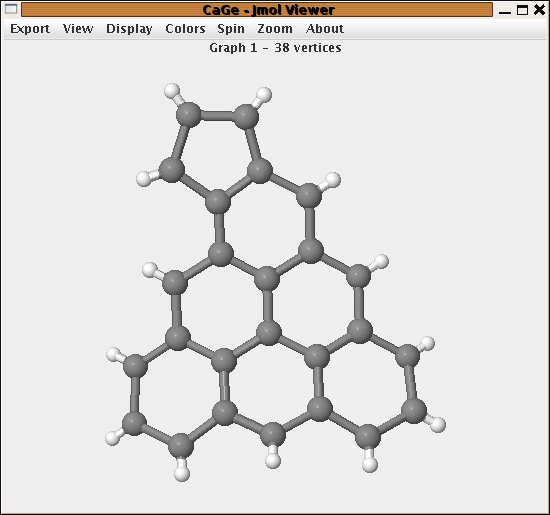This screenshot has width=550, height=515.
Task: Select the lowest hydrogen atom of the molecule
Action: [x=182, y=473]
